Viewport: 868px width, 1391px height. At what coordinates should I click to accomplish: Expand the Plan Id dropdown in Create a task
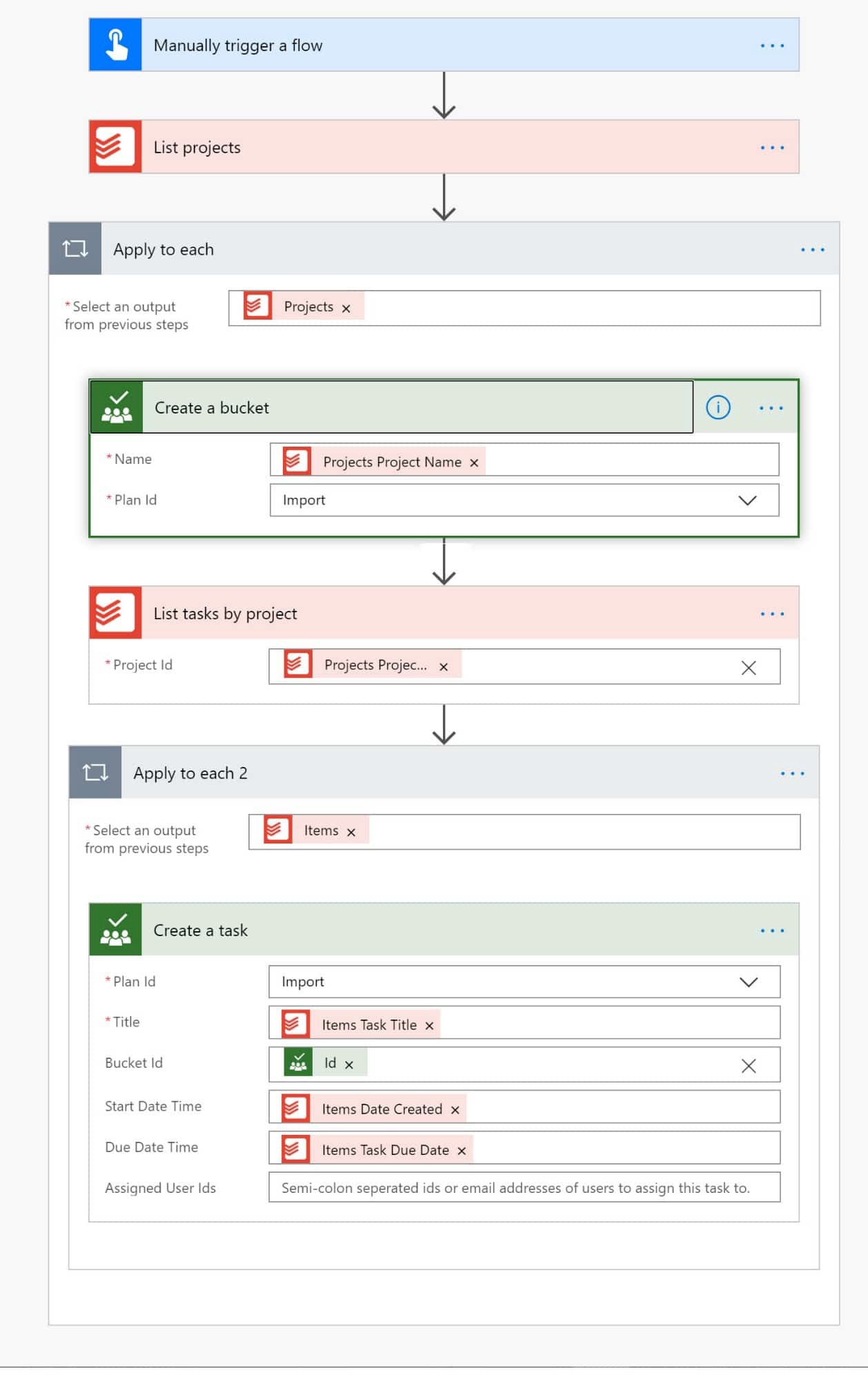[x=524, y=982]
